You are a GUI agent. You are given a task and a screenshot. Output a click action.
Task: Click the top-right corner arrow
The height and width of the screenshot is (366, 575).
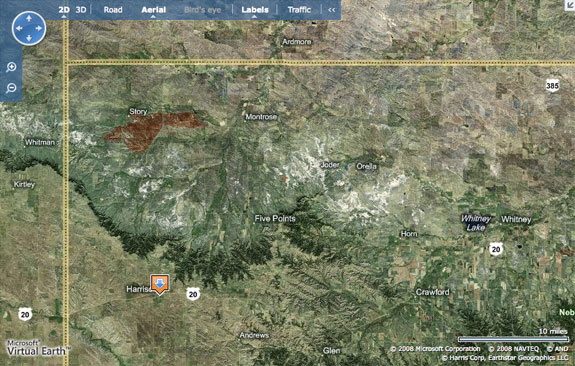point(570,4)
